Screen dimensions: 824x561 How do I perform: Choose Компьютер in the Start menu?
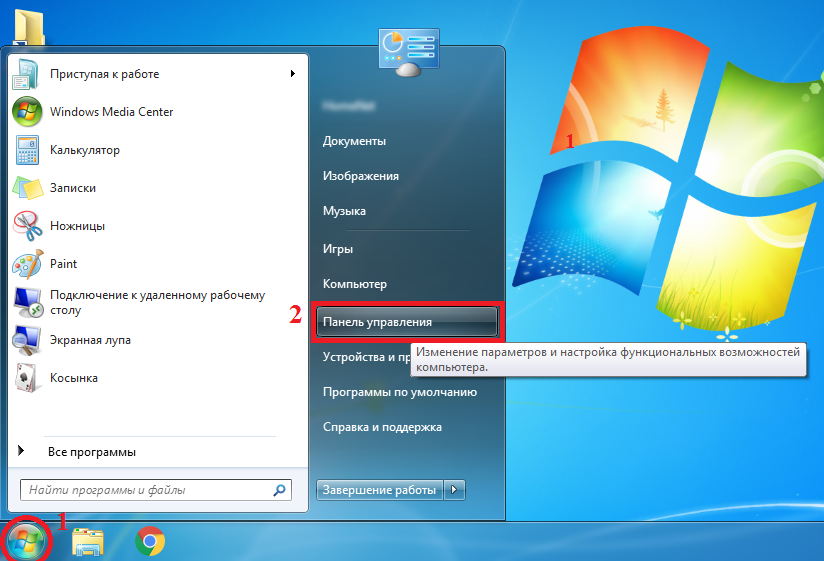pos(354,284)
